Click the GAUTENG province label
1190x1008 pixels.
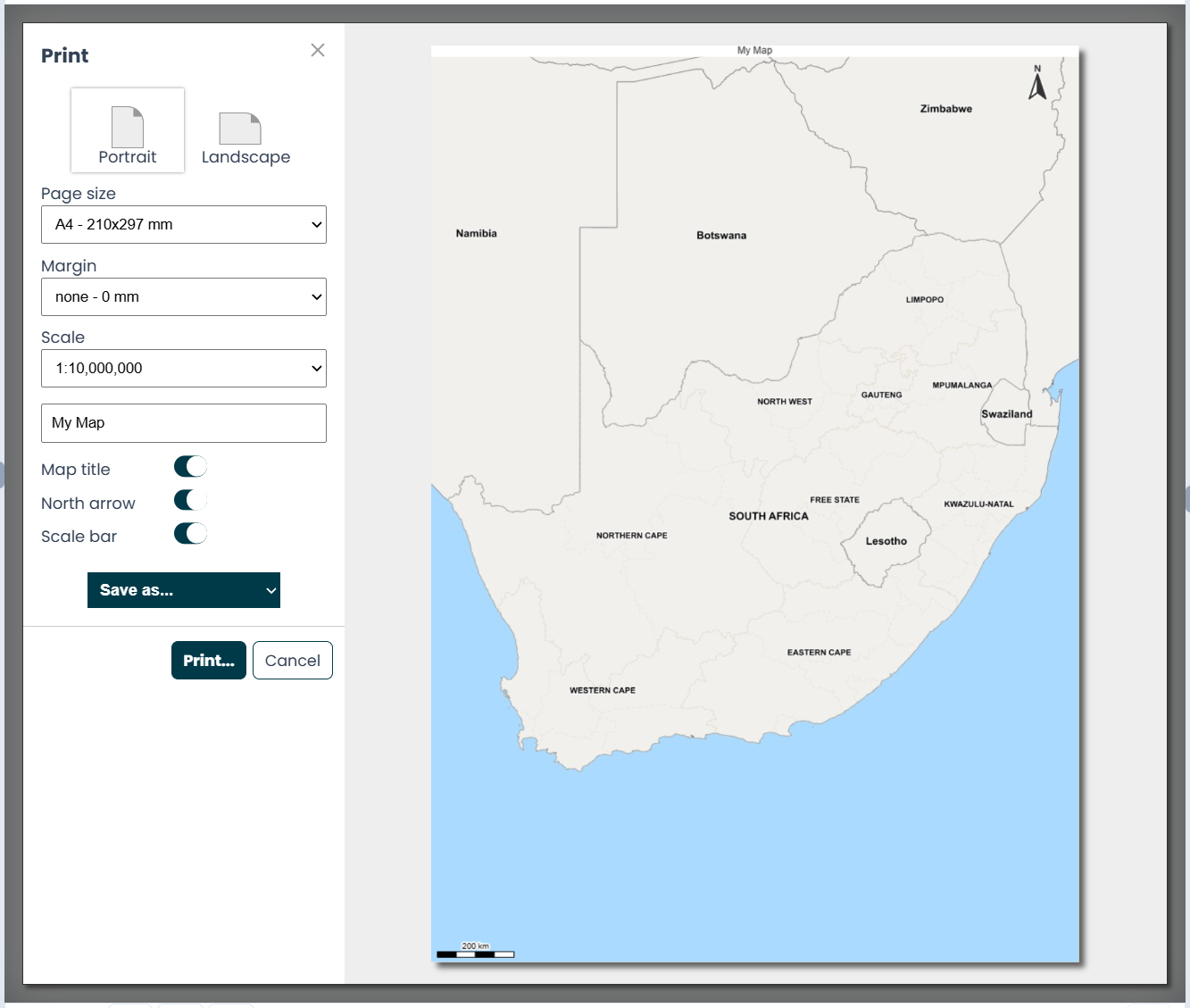pos(882,395)
